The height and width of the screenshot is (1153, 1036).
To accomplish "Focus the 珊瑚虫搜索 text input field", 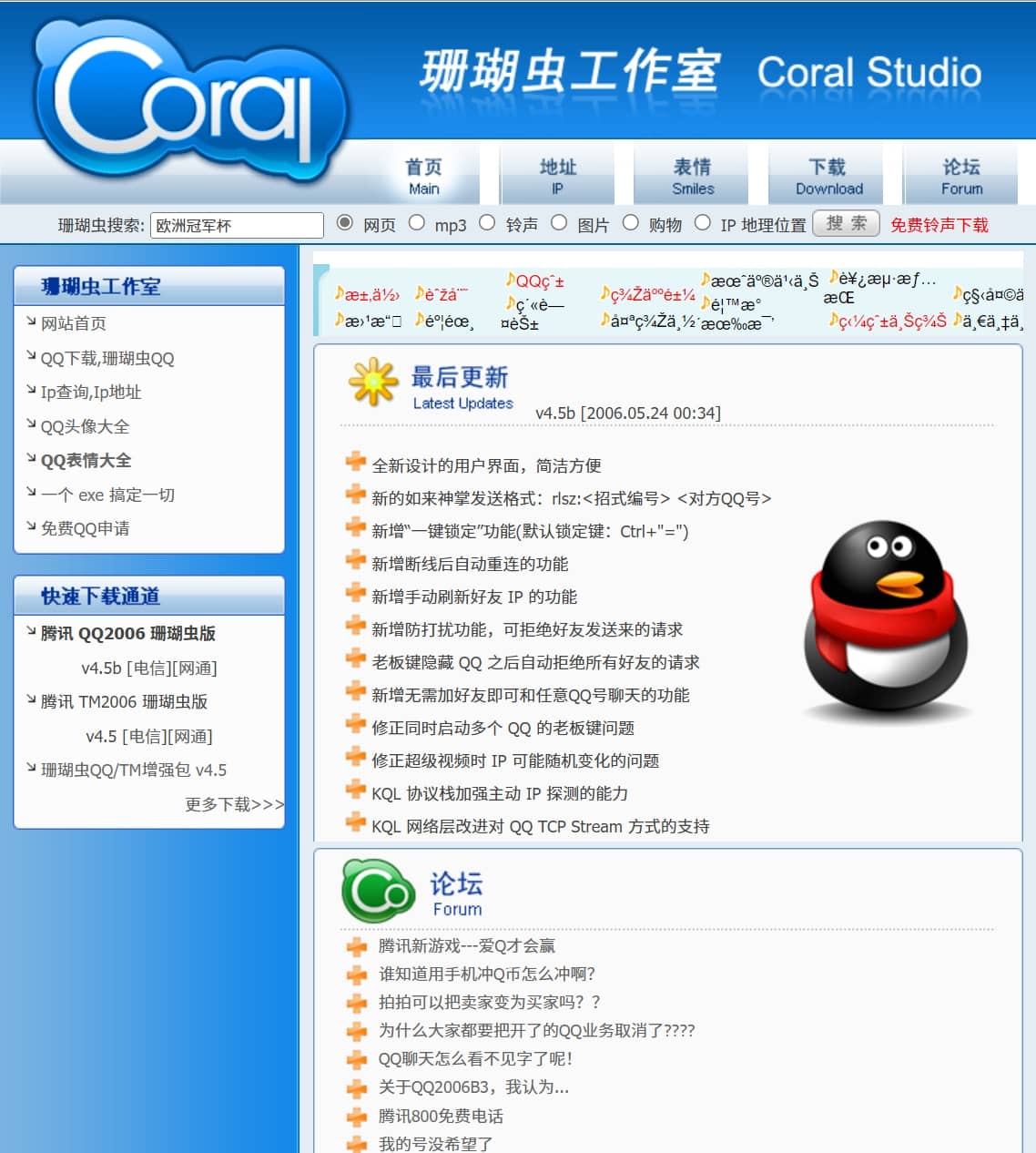I will 237,225.
